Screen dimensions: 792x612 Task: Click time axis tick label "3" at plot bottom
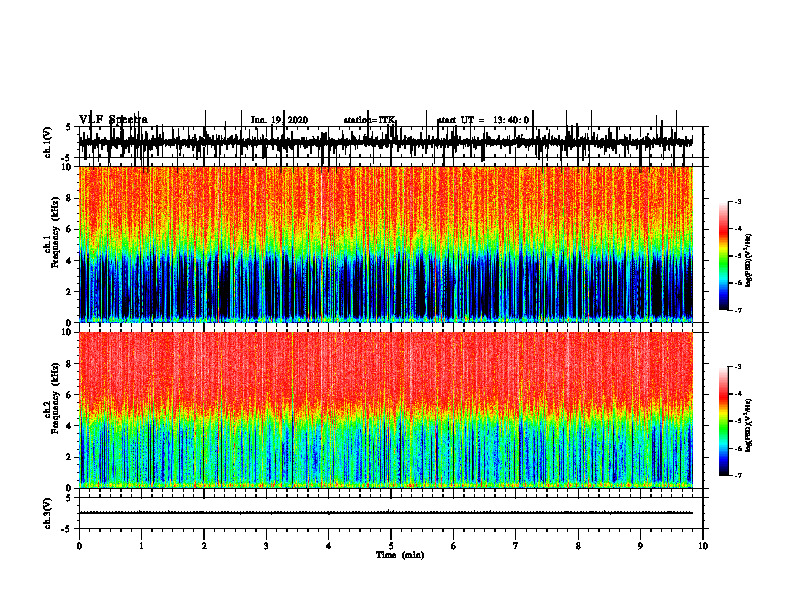pos(266,546)
